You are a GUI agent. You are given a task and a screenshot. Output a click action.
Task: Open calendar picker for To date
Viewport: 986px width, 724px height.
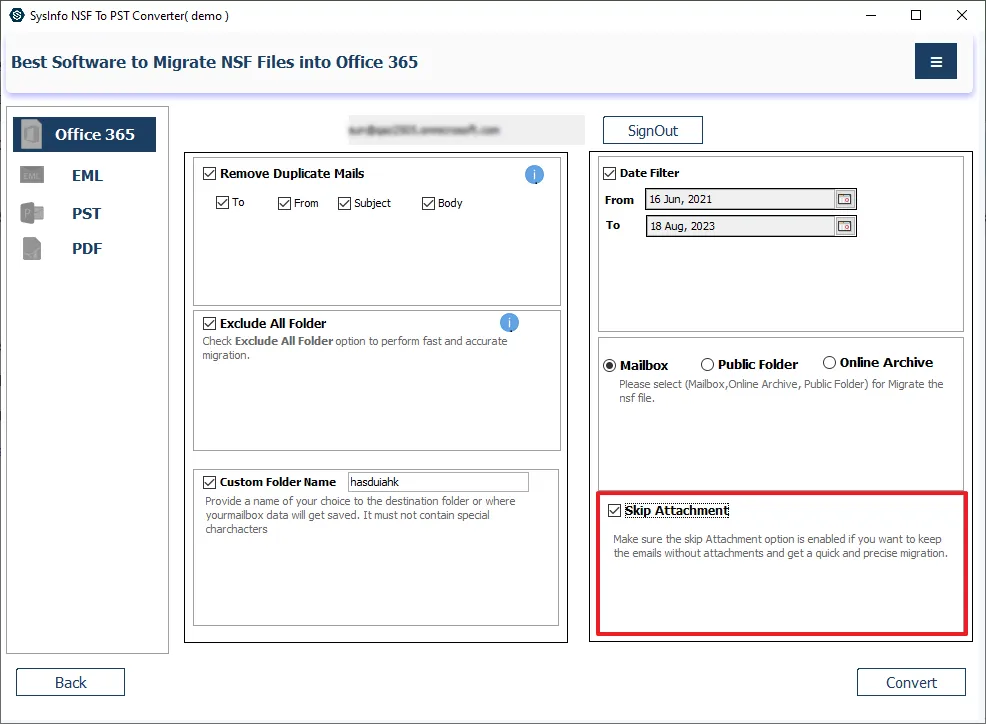(x=845, y=226)
